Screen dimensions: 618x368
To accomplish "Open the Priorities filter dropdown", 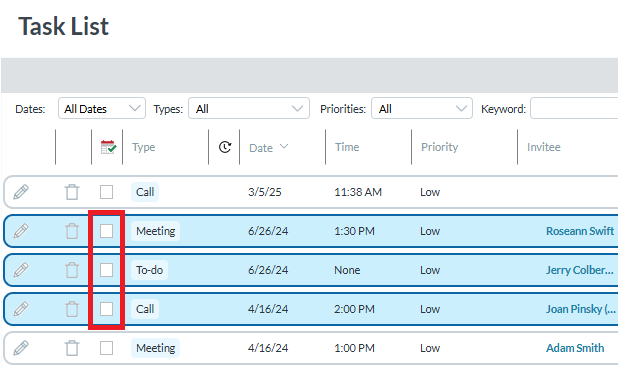I will (x=422, y=108).
